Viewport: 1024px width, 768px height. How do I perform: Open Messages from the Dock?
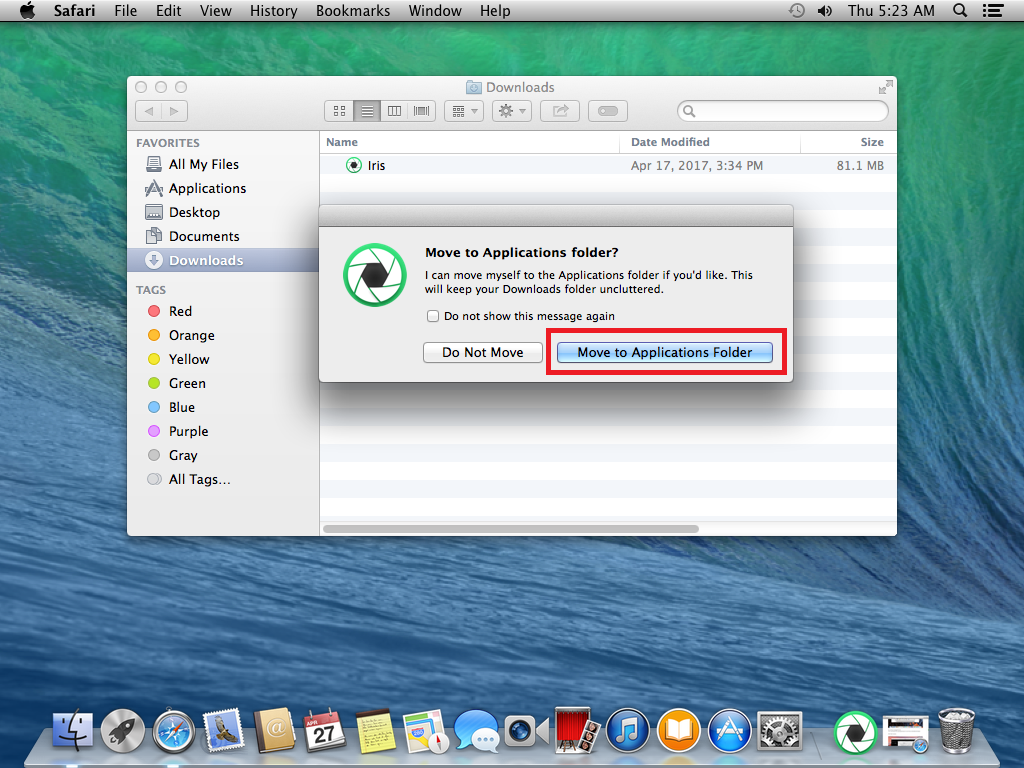[477, 730]
